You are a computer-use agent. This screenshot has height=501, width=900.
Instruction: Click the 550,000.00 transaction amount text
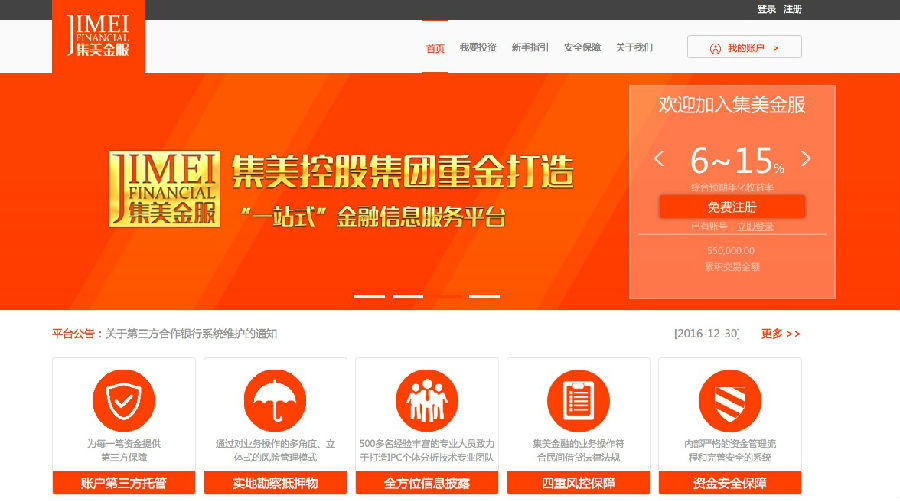pos(731,251)
